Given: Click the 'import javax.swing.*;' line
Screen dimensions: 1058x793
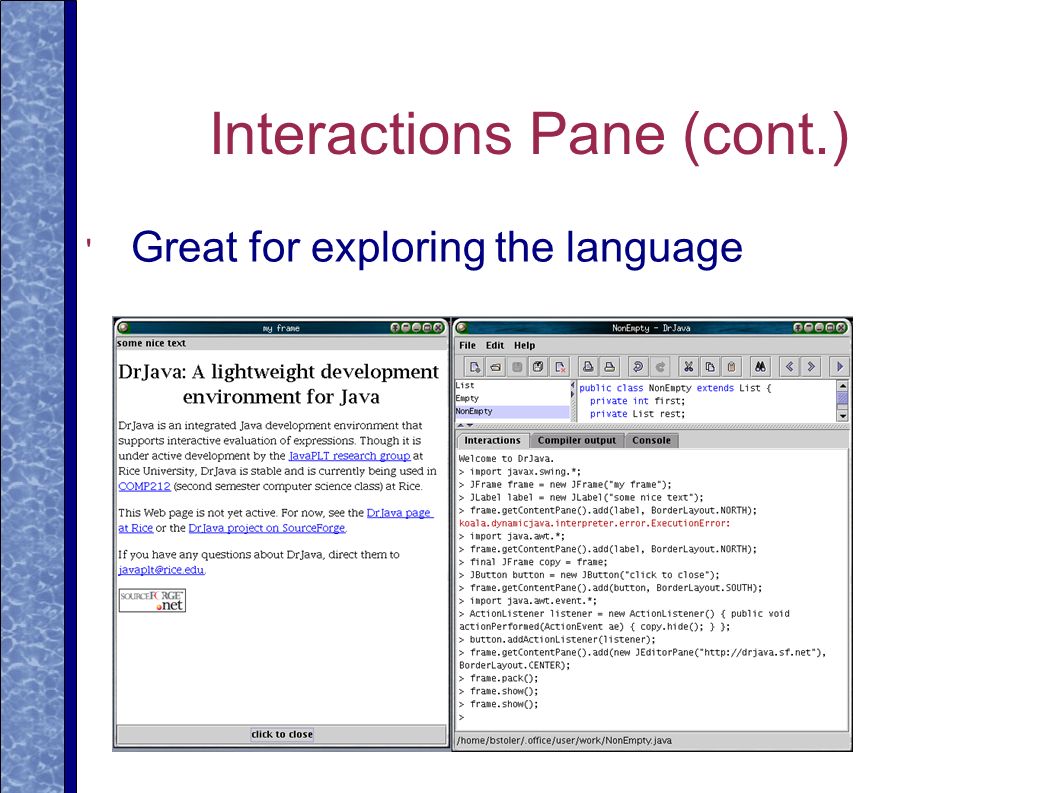Looking at the screenshot, I should (520, 472).
